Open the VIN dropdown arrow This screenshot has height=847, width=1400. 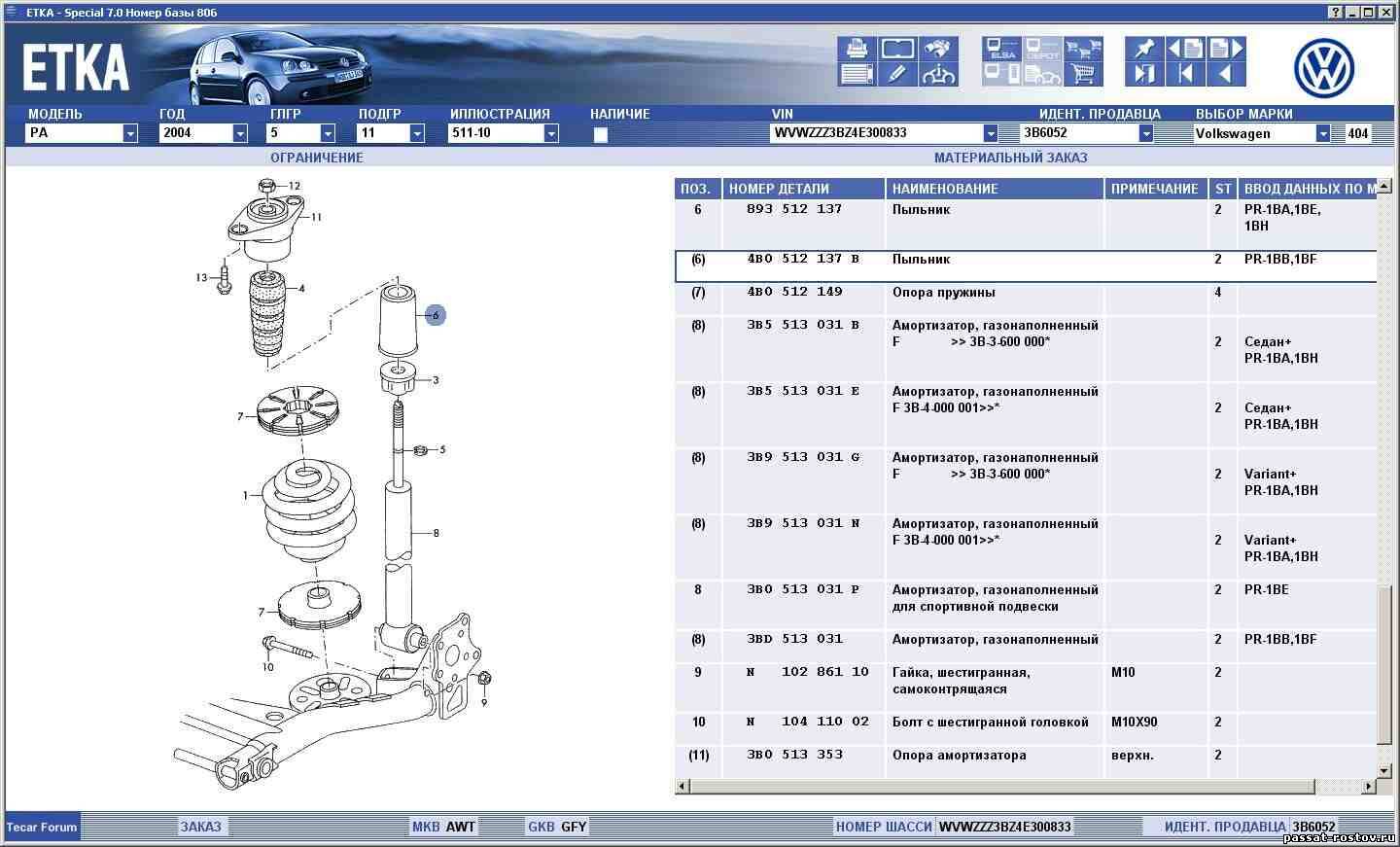tap(990, 134)
